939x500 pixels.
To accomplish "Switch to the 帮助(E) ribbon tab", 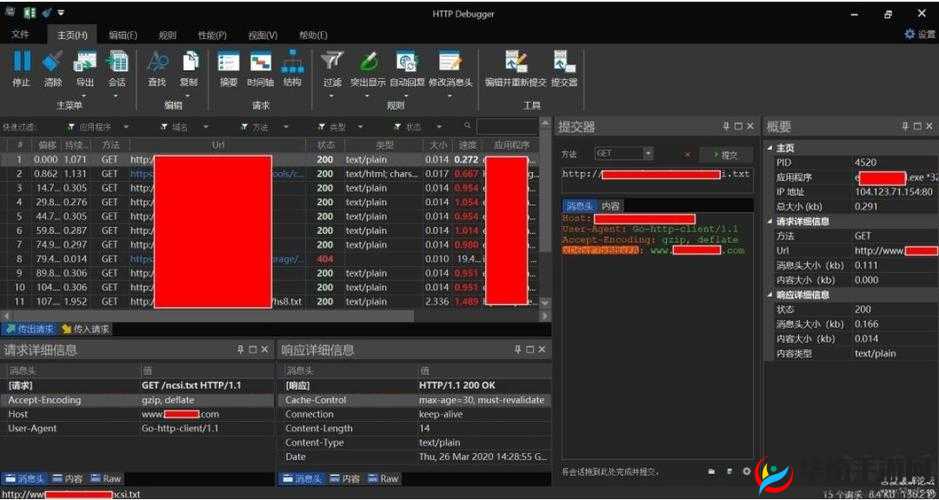I will (313, 35).
